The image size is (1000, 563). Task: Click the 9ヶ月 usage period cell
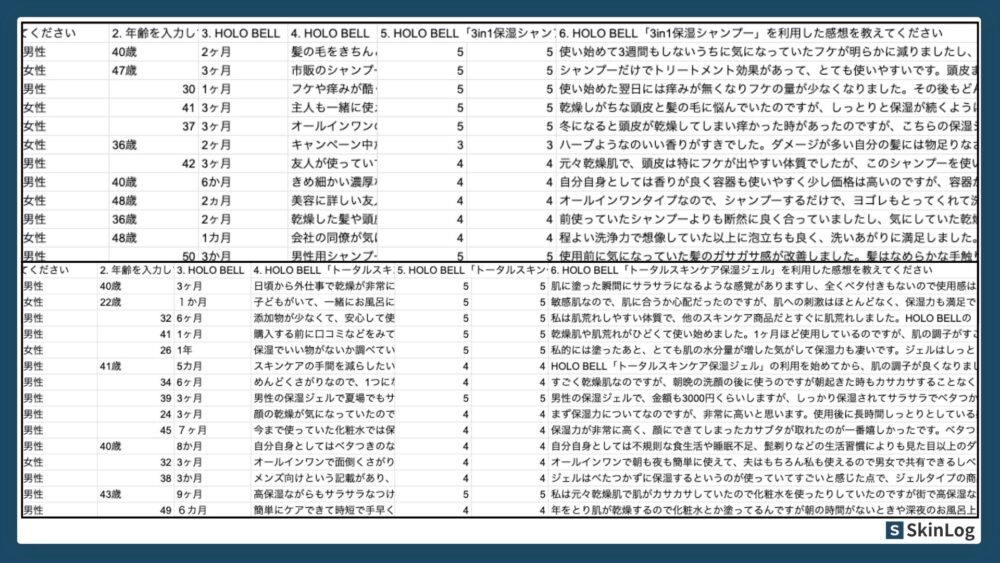click(x=190, y=494)
